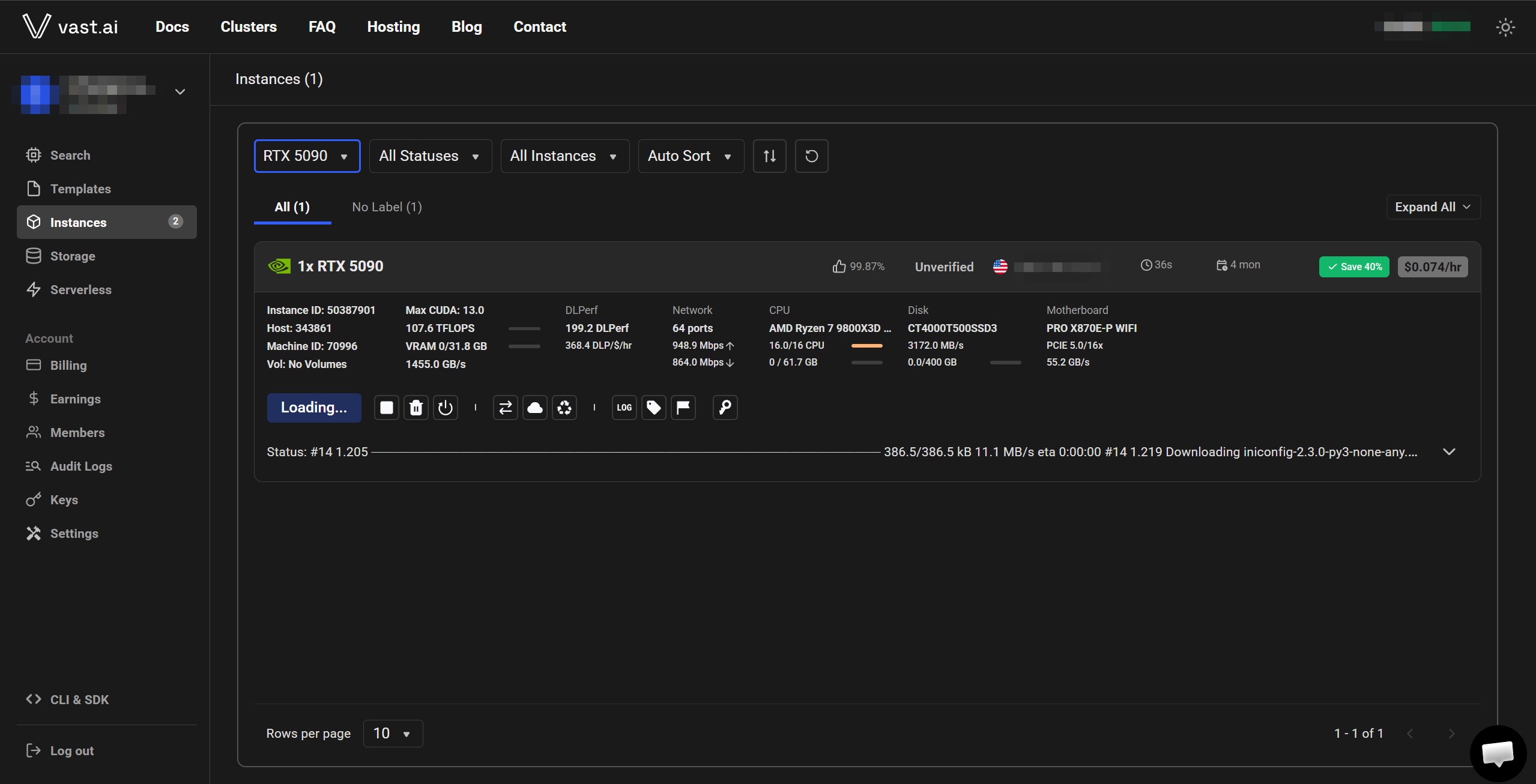Open the instance LOG button
The width and height of the screenshot is (1536, 784).
pos(624,408)
